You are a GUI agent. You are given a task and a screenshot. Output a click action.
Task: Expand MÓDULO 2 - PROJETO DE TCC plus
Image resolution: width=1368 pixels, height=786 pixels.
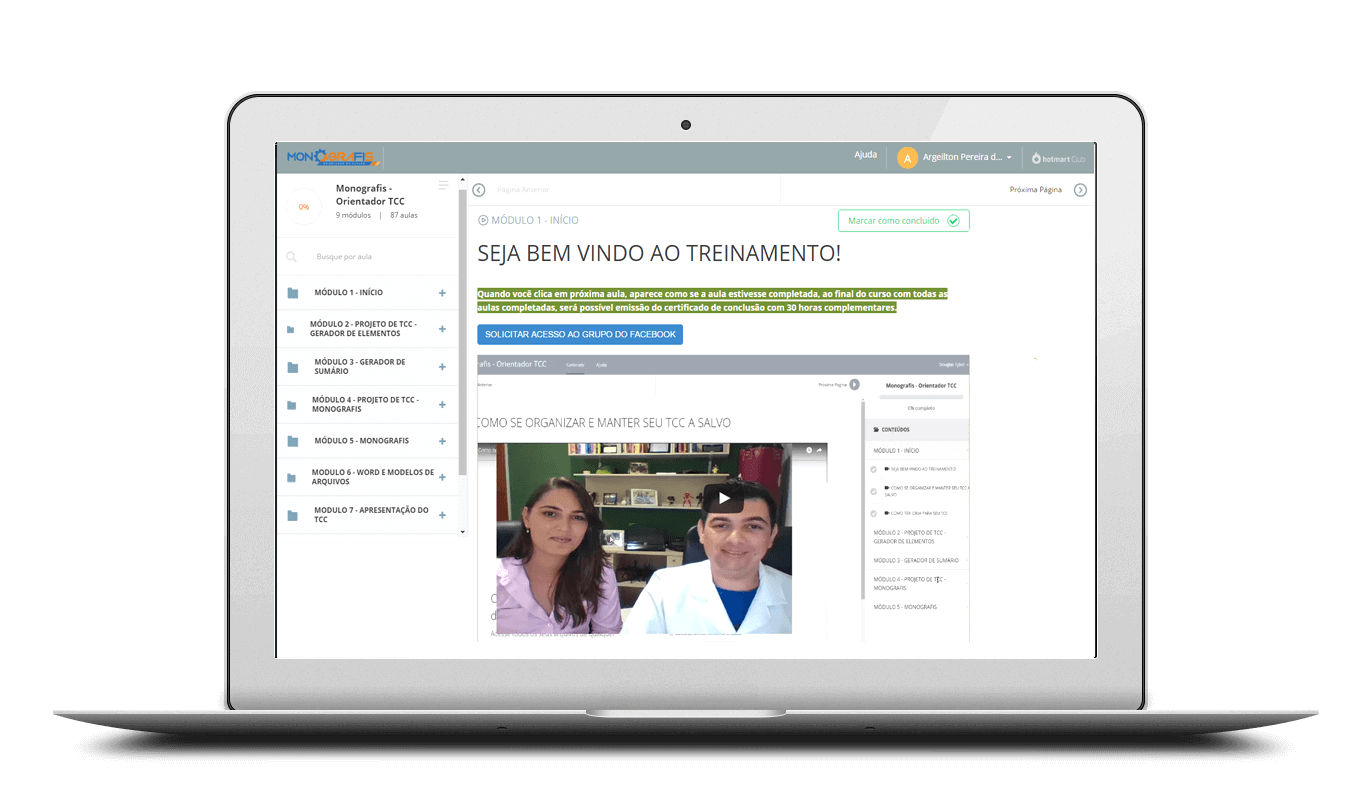(442, 329)
